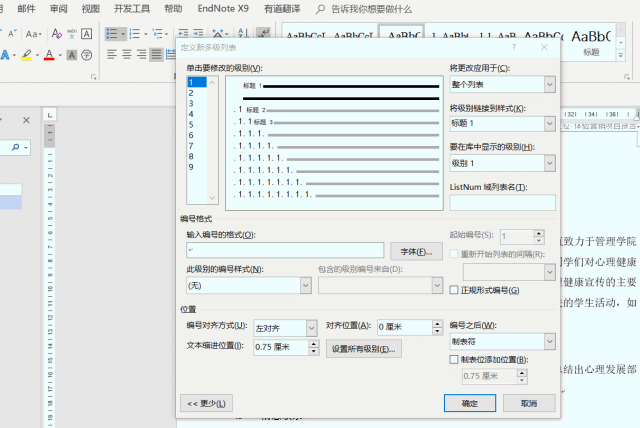Click the Bullets list icon
Image resolution: width=640 pixels, height=428 pixels.
click(112, 34)
